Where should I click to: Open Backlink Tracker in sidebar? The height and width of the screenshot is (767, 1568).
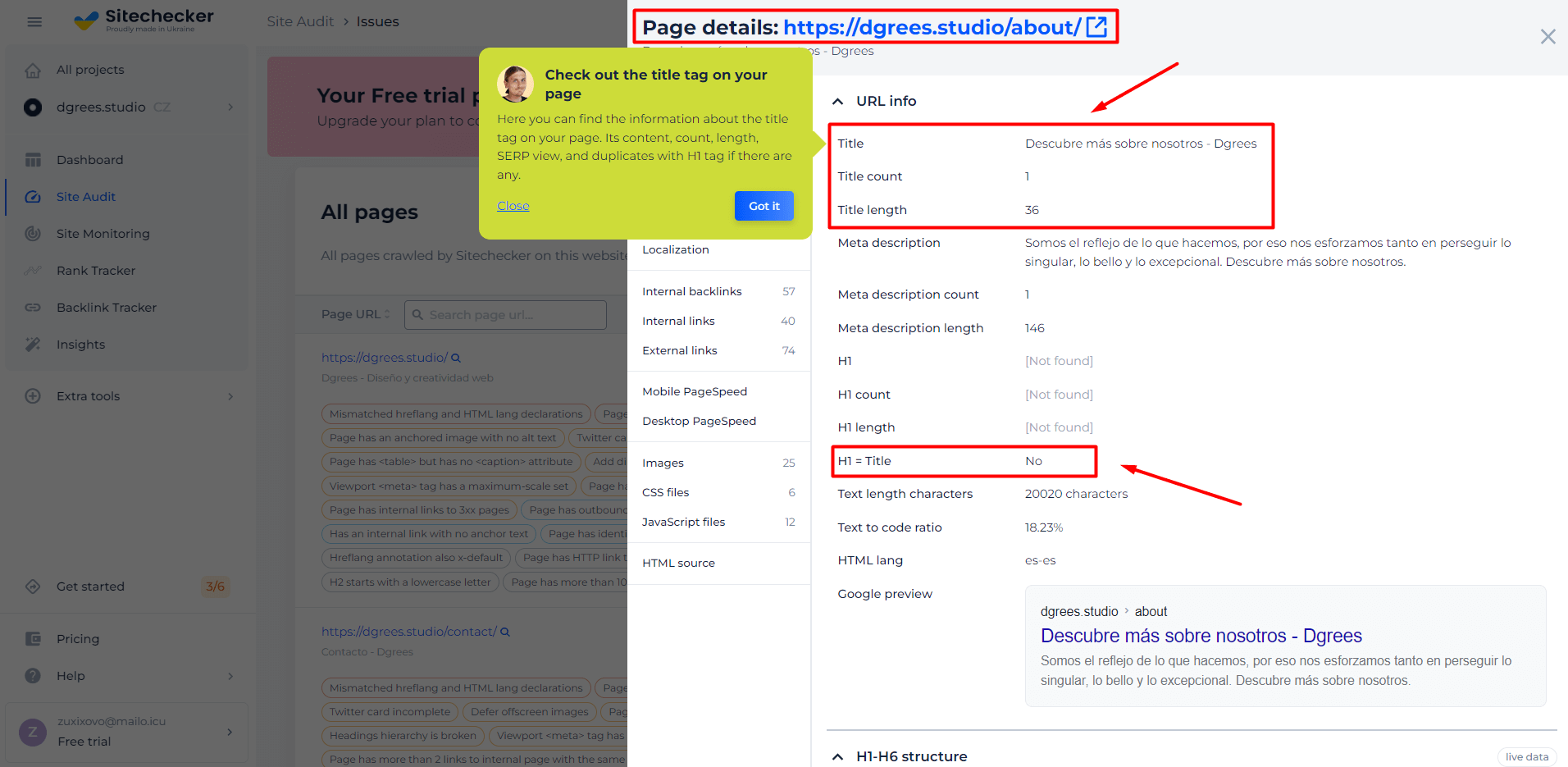pyautogui.click(x=107, y=308)
